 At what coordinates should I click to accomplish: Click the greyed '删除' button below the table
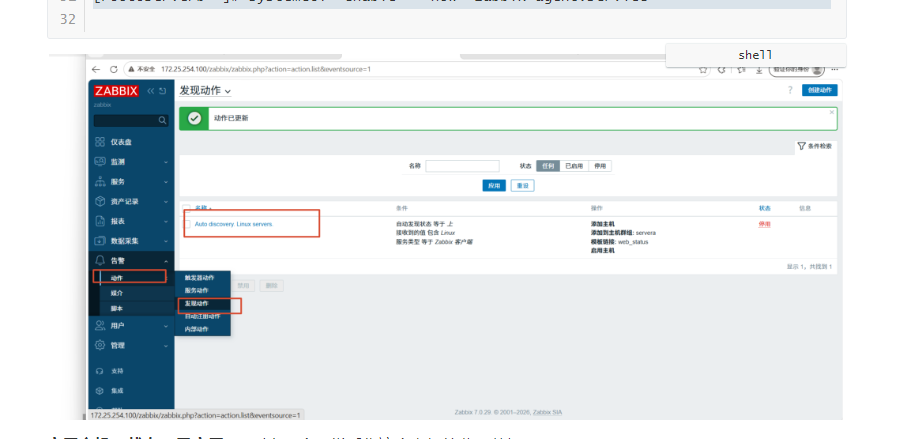pos(272,285)
